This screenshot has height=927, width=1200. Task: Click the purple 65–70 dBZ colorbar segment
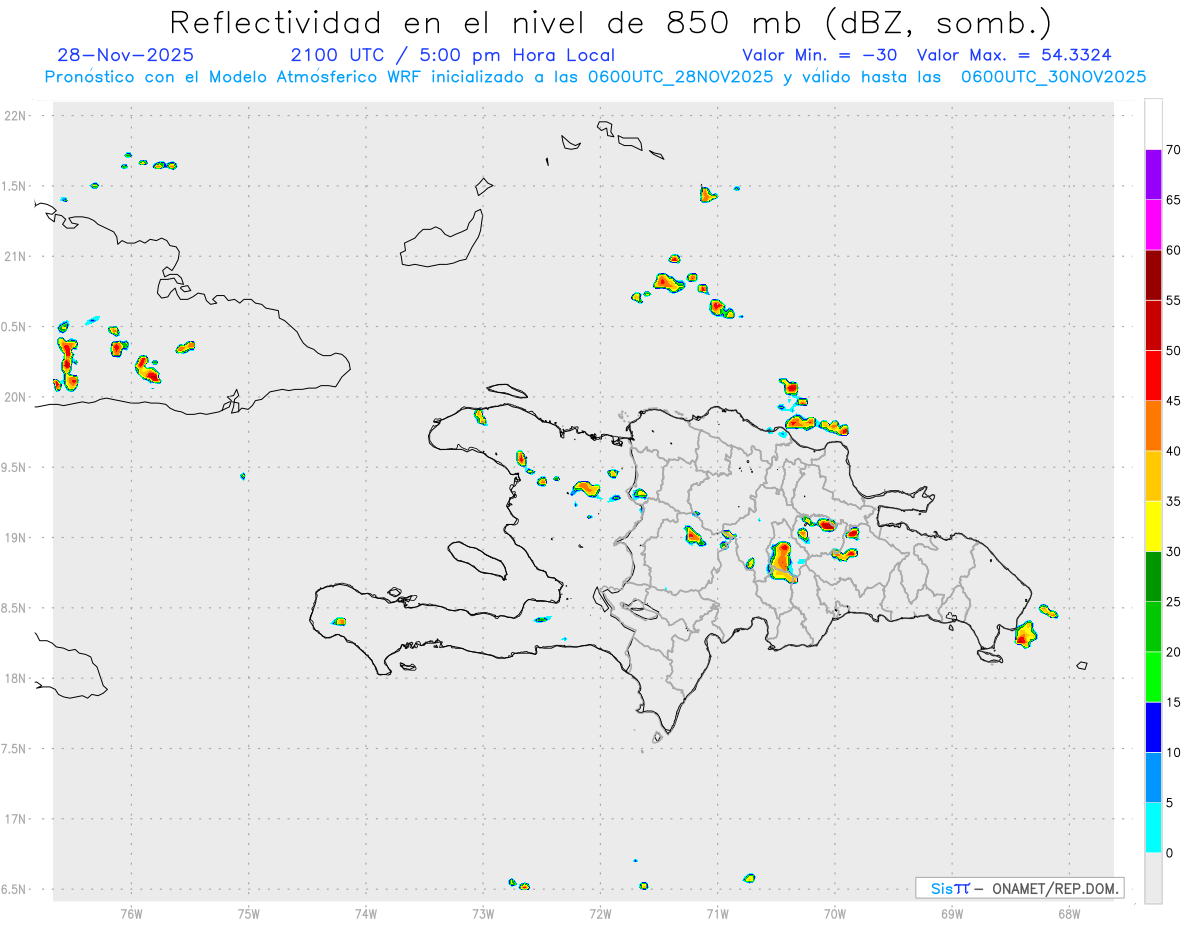[x=1153, y=175]
